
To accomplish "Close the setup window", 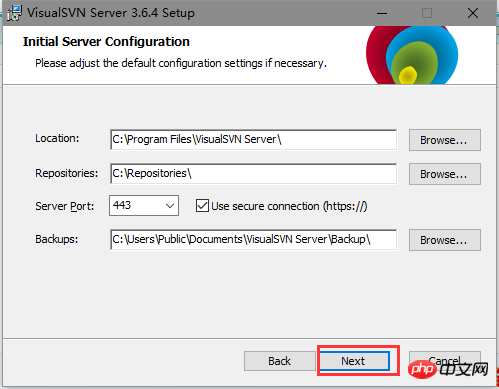I will pos(473,13).
